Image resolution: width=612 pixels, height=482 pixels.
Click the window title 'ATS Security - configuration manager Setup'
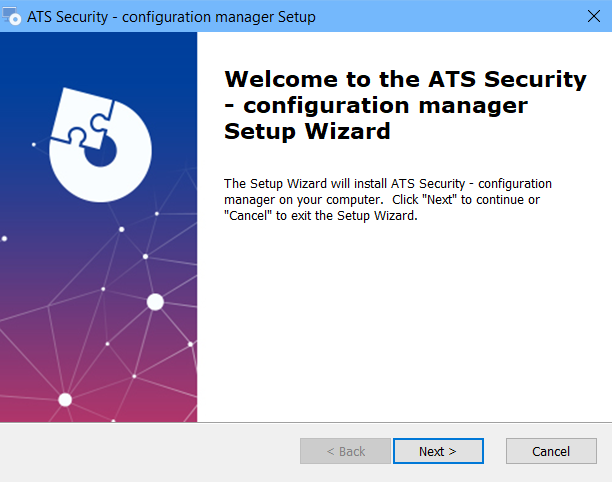click(171, 17)
